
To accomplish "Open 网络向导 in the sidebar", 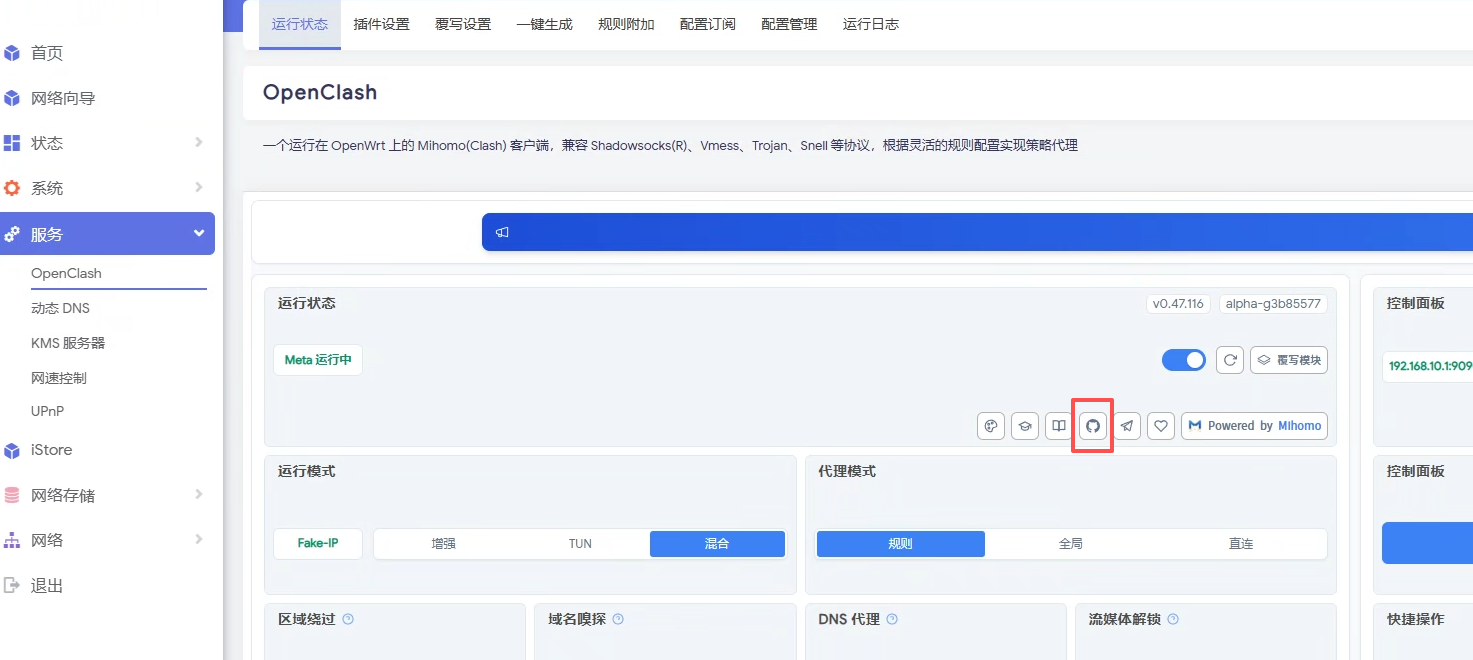I will coord(63,98).
